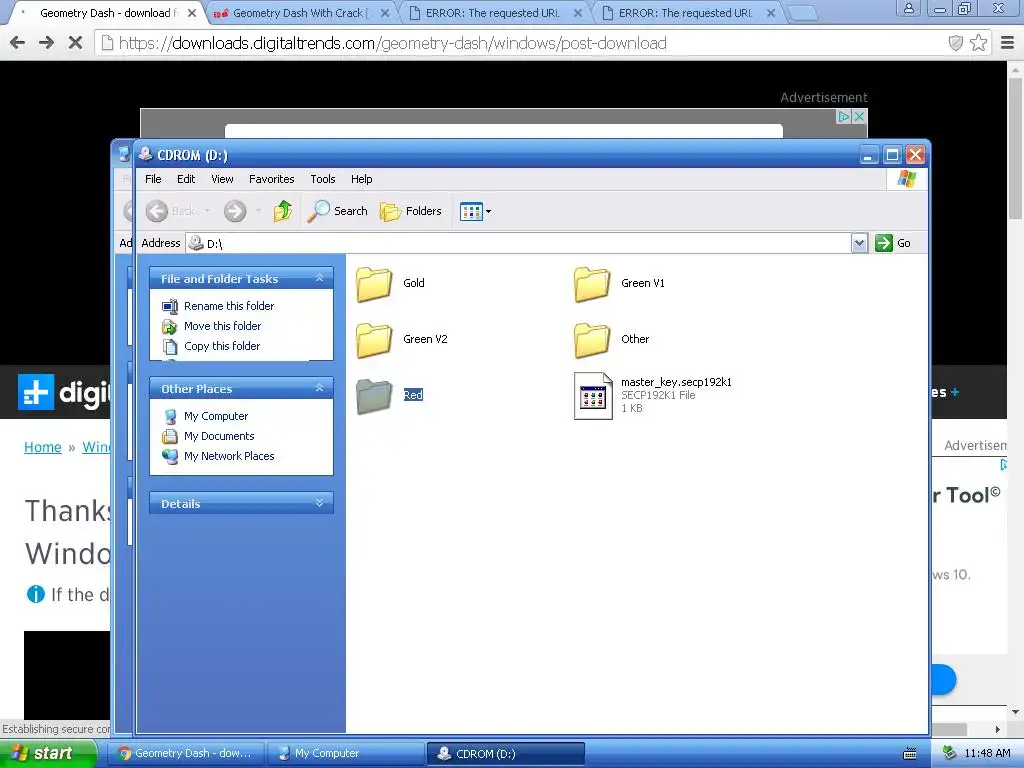Select the grayed Red folder icon
The image size is (1024, 768).
click(374, 396)
